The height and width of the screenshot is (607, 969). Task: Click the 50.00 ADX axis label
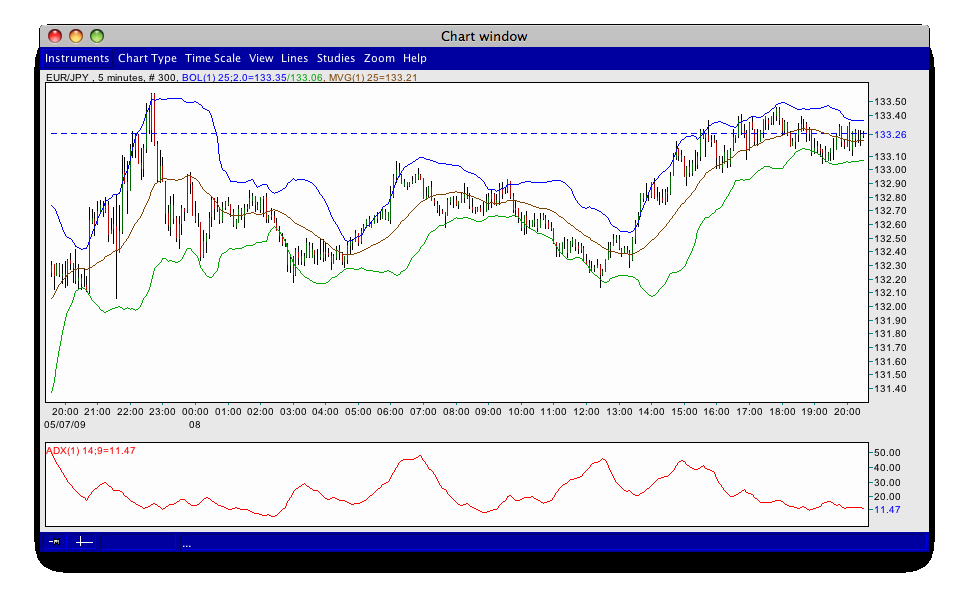pos(886,453)
